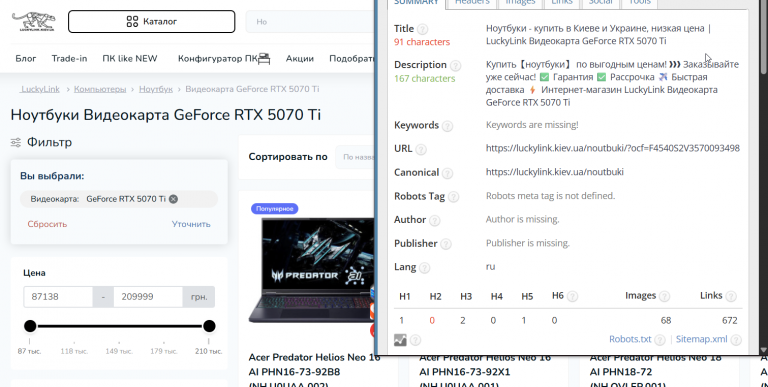The width and height of the screenshot is (768, 387).
Task: Click 'Robots meta tag is not defined.' text
Action: pos(550,196)
